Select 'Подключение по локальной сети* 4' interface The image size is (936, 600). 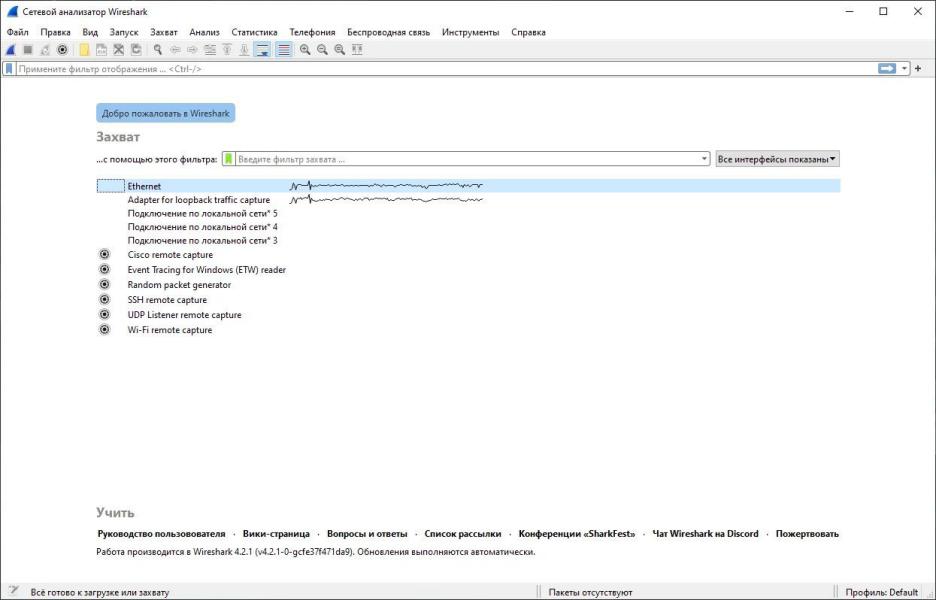(468, 227)
